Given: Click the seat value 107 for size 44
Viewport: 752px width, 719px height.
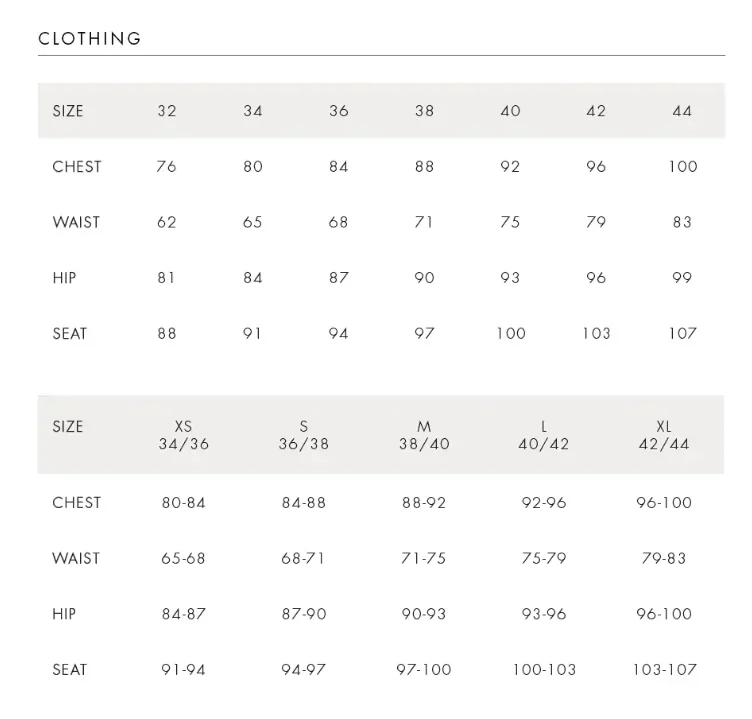Looking at the screenshot, I should pyautogui.click(x=683, y=333).
